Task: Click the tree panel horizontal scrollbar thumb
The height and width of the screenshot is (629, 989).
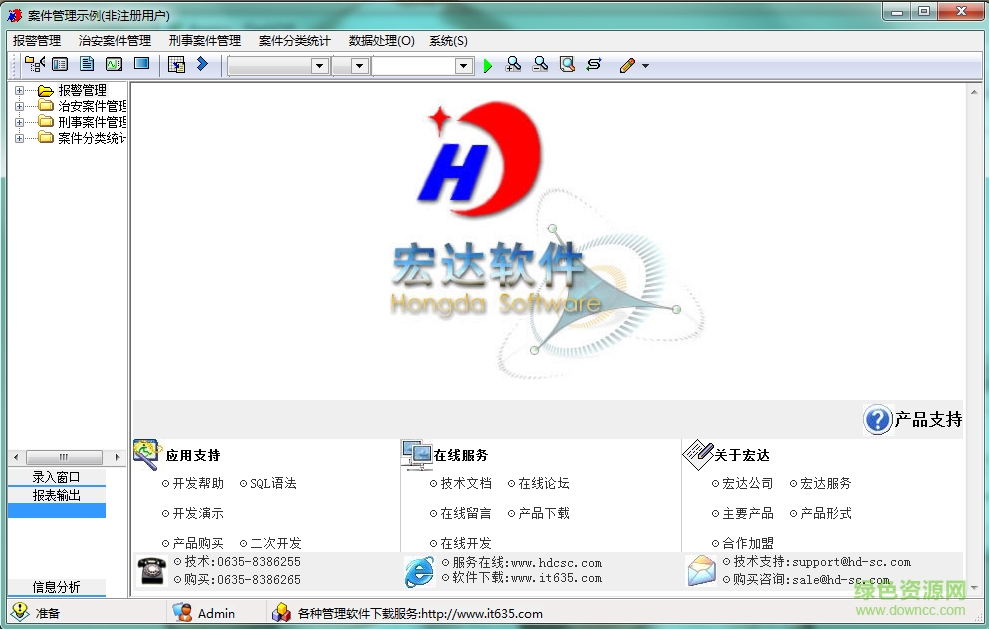Action: click(64, 457)
